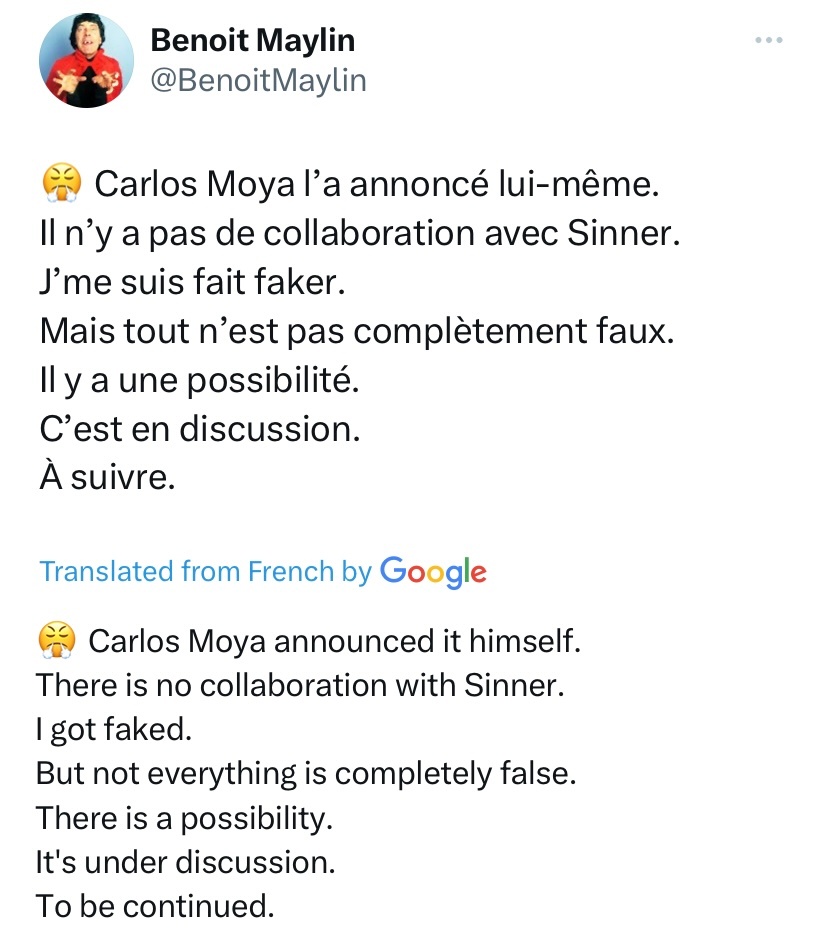The width and height of the screenshot is (826, 947).
Task: Visit the @BenoitMaylin handle link
Action: (x=258, y=80)
